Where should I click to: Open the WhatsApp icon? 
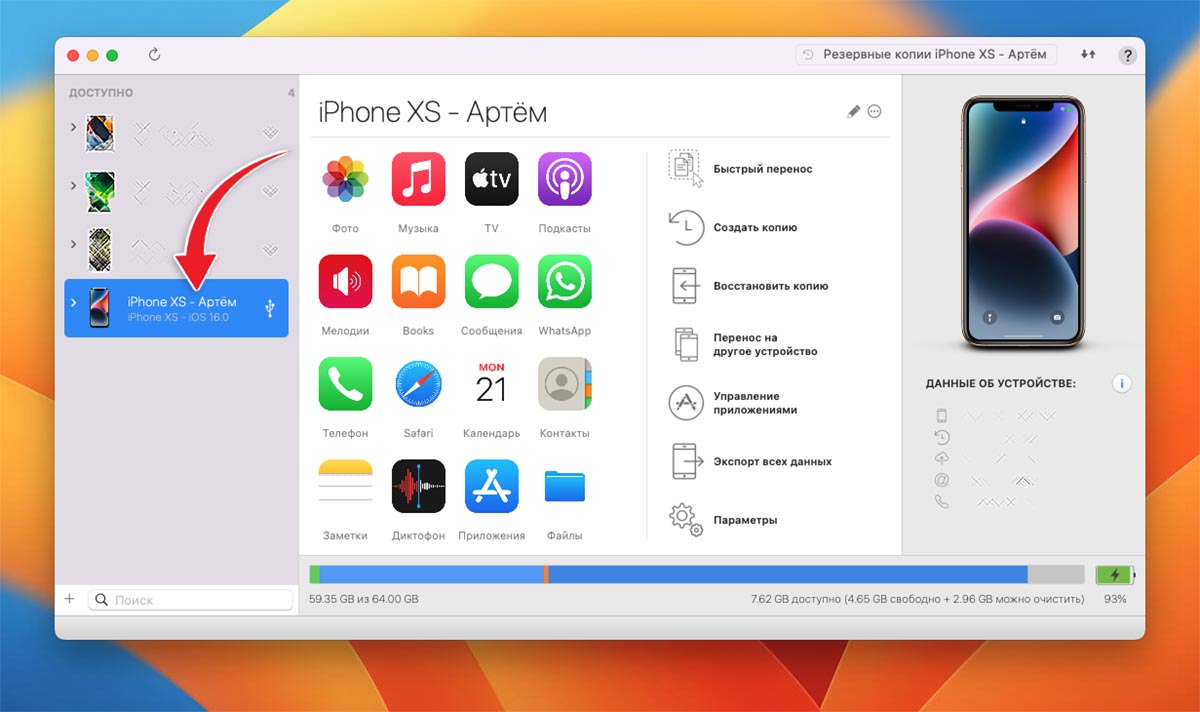click(x=564, y=281)
